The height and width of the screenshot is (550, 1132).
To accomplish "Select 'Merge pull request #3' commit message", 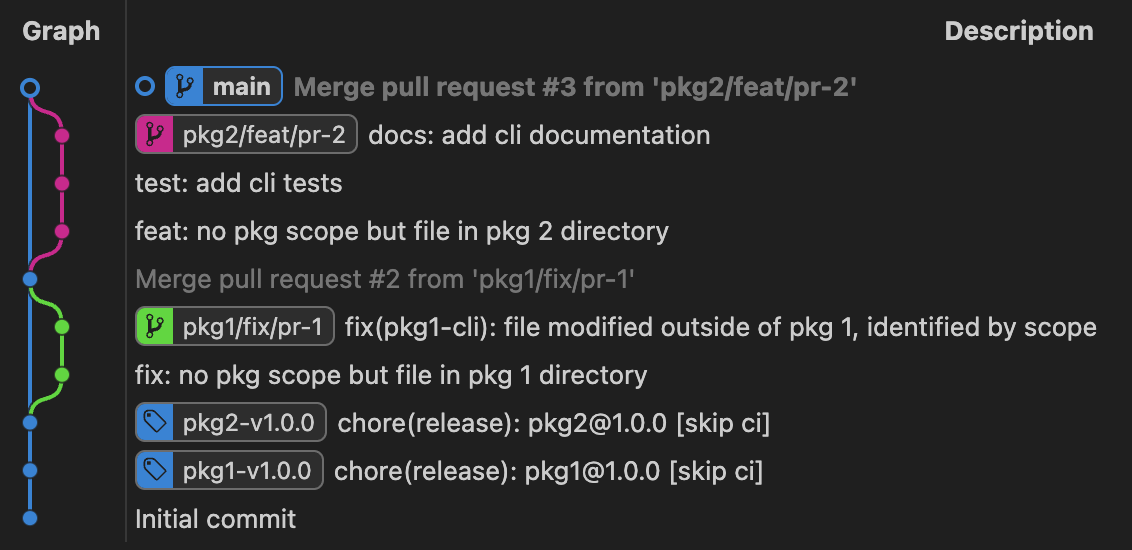I will coord(575,87).
